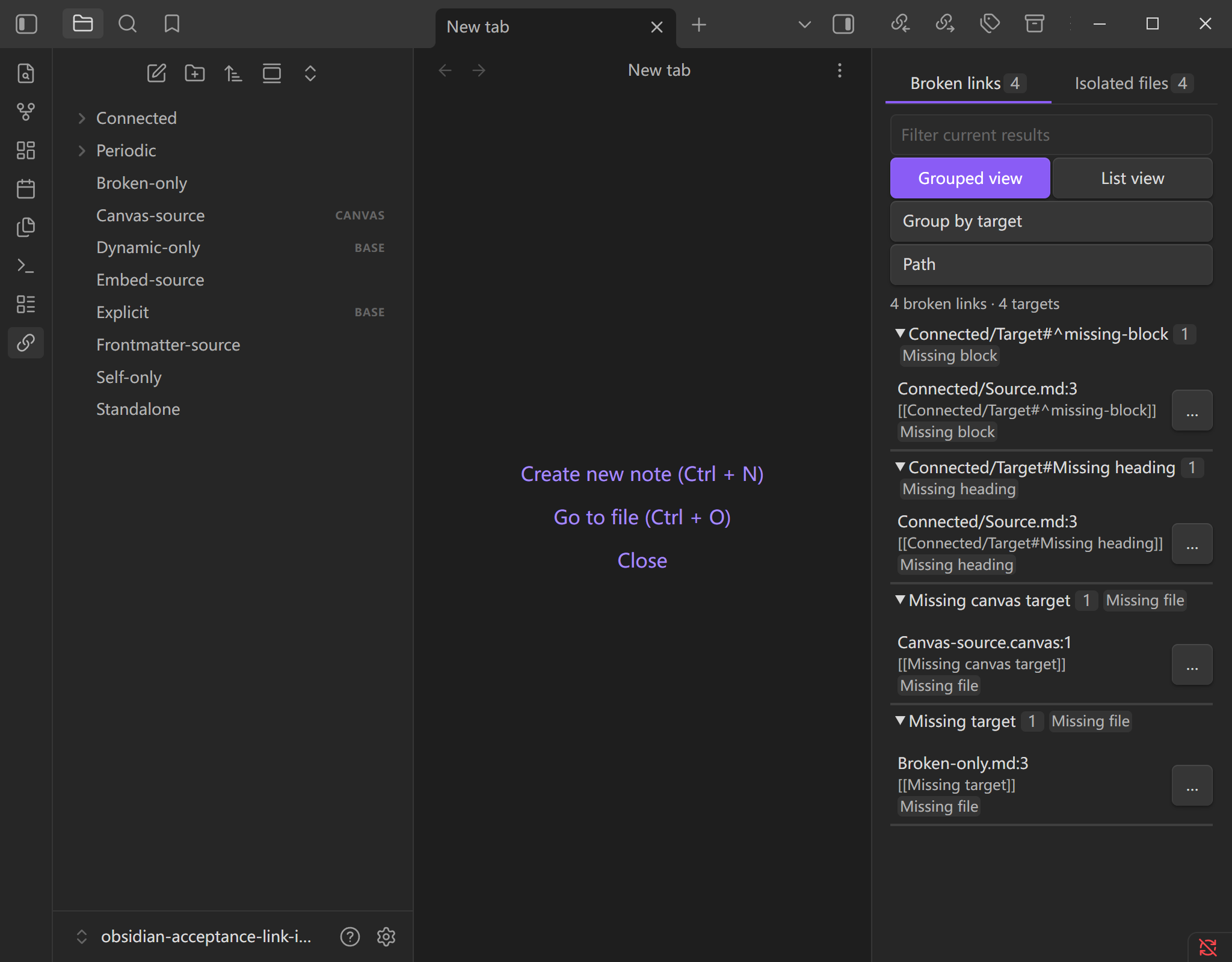The image size is (1232, 962).
Task: Navigate back arrow in tab header
Action: (x=445, y=70)
